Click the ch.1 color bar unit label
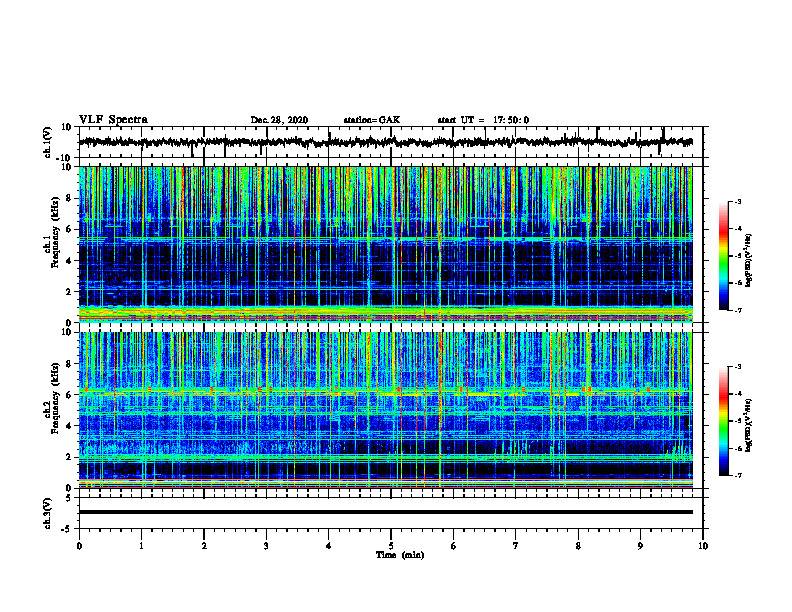 [x=749, y=260]
